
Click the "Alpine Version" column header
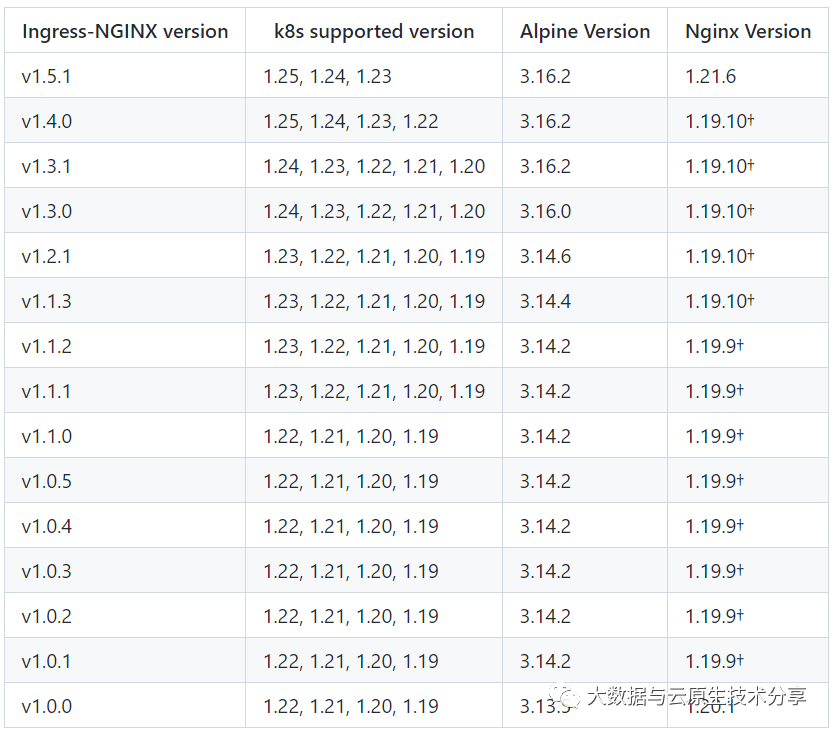585,31
